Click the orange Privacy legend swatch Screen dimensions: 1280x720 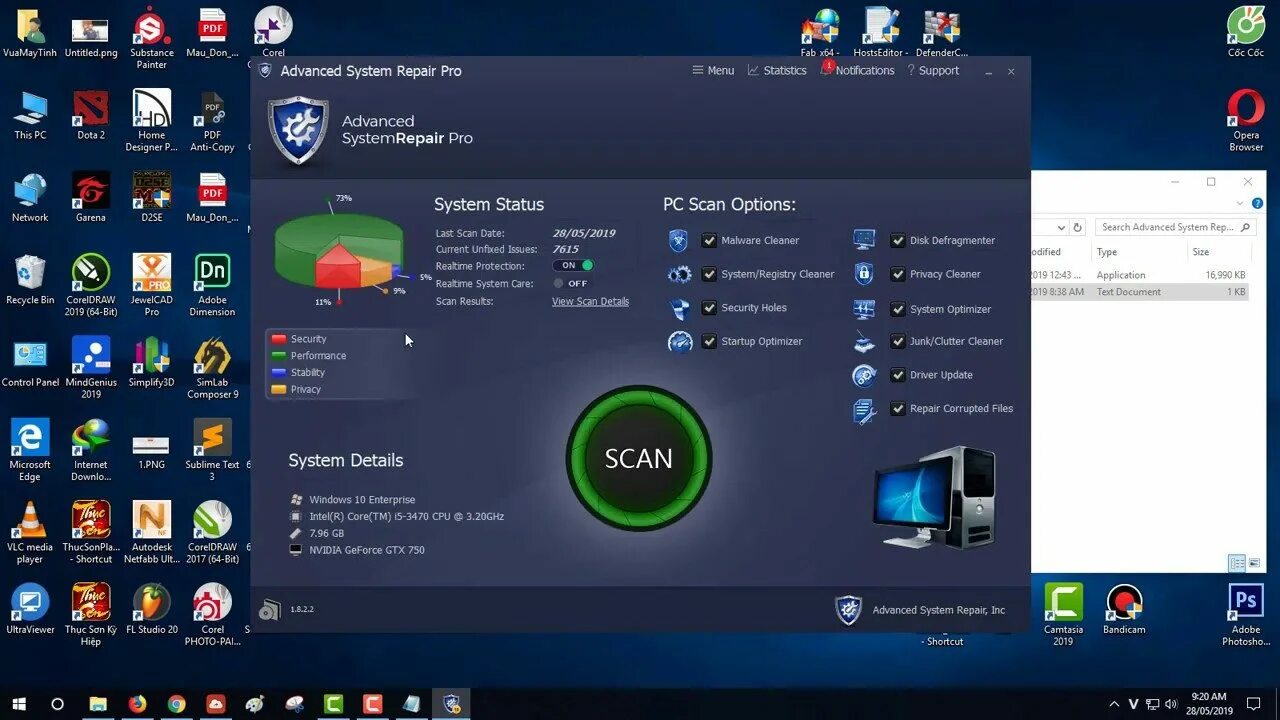click(x=279, y=390)
